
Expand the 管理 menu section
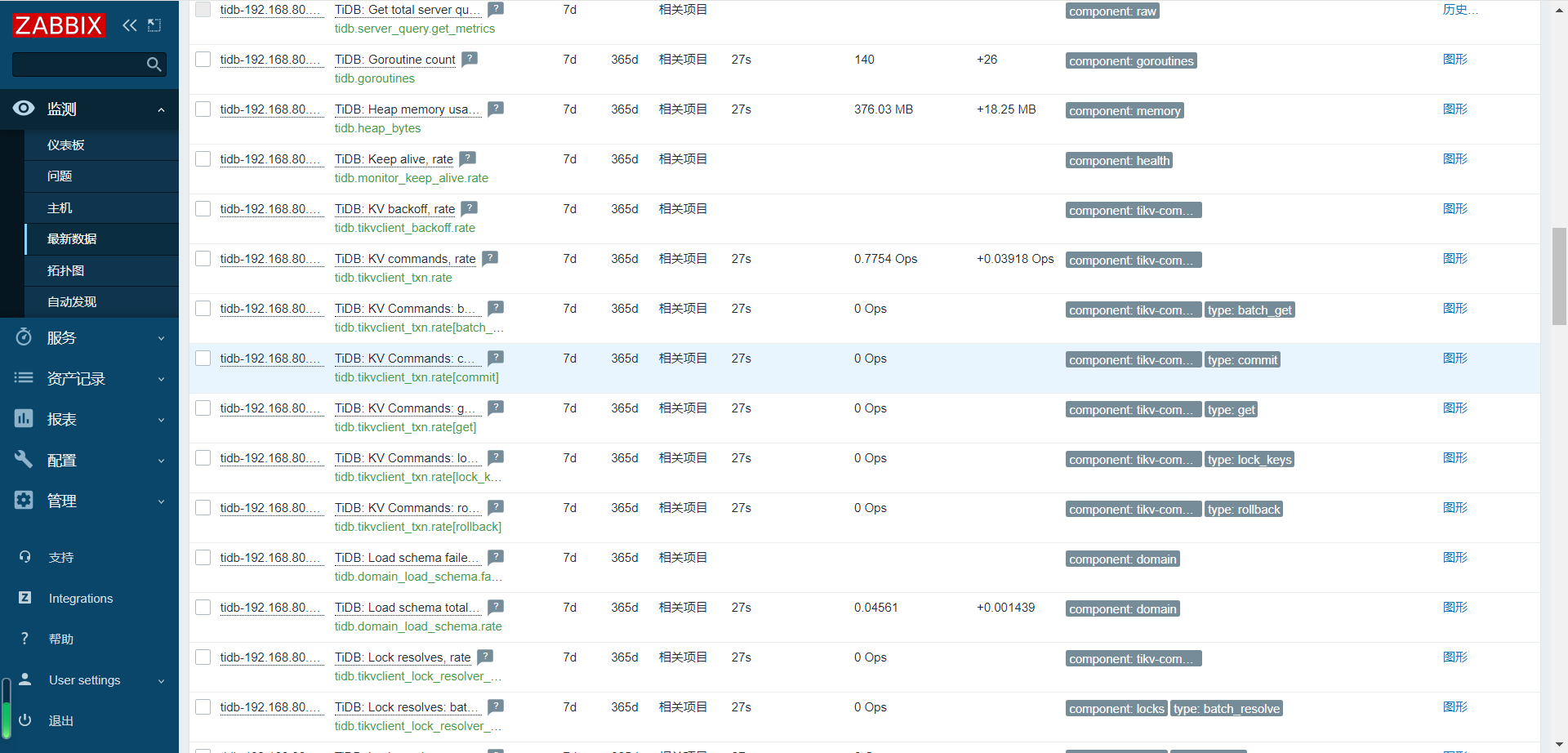click(x=161, y=501)
